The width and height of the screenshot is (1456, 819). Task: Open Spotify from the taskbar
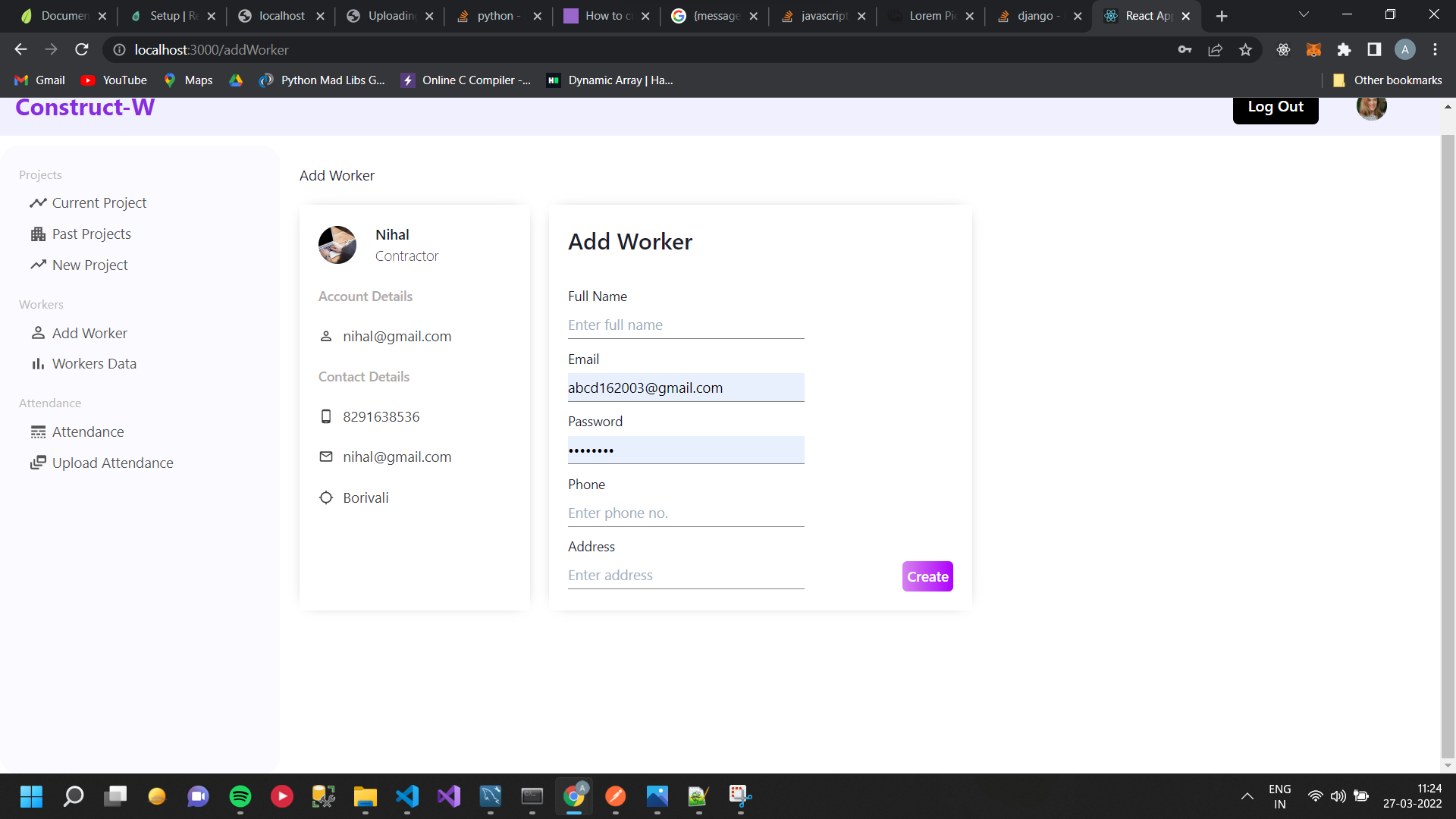[240, 797]
